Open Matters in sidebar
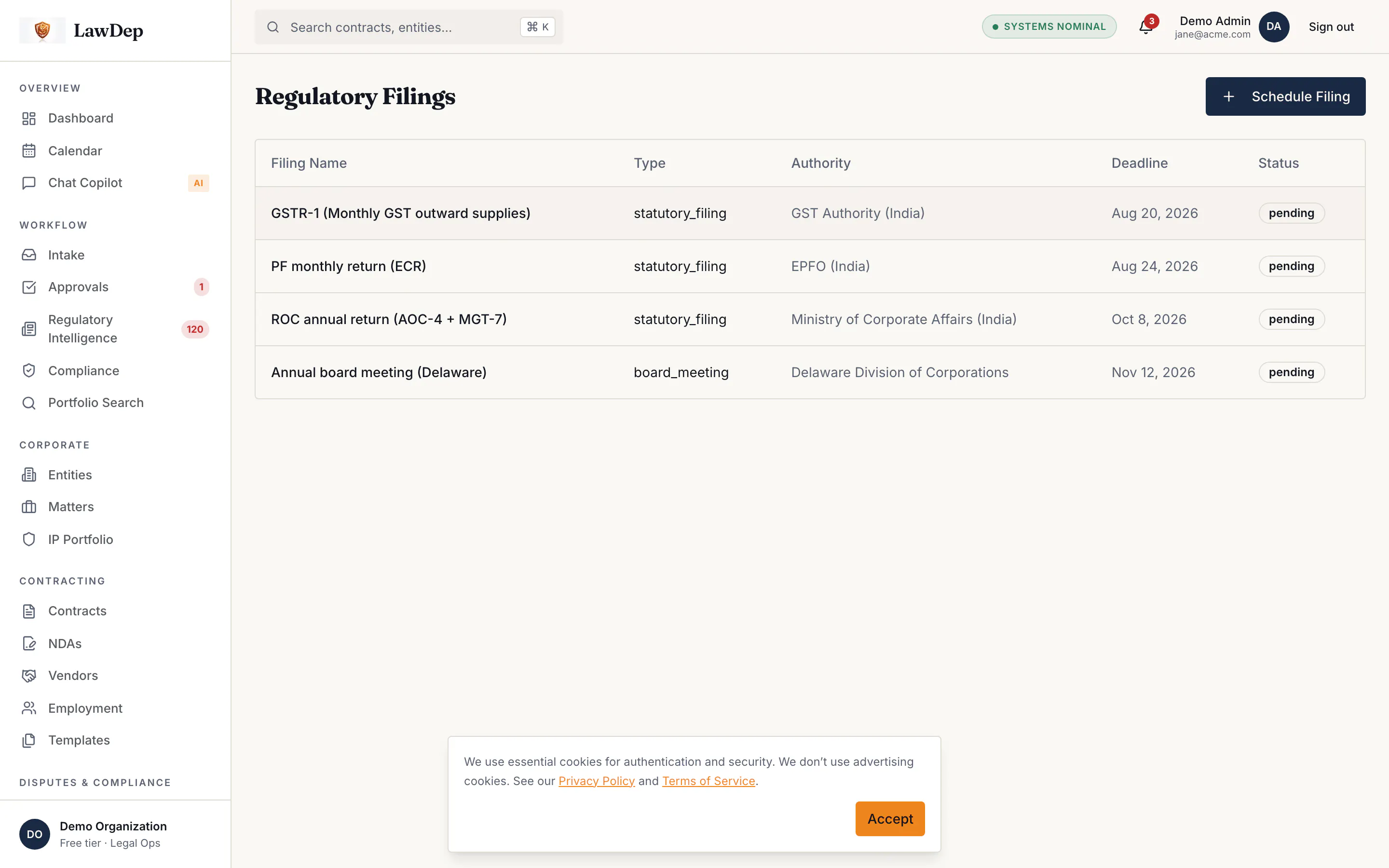The width and height of the screenshot is (1389, 868). click(x=115, y=507)
